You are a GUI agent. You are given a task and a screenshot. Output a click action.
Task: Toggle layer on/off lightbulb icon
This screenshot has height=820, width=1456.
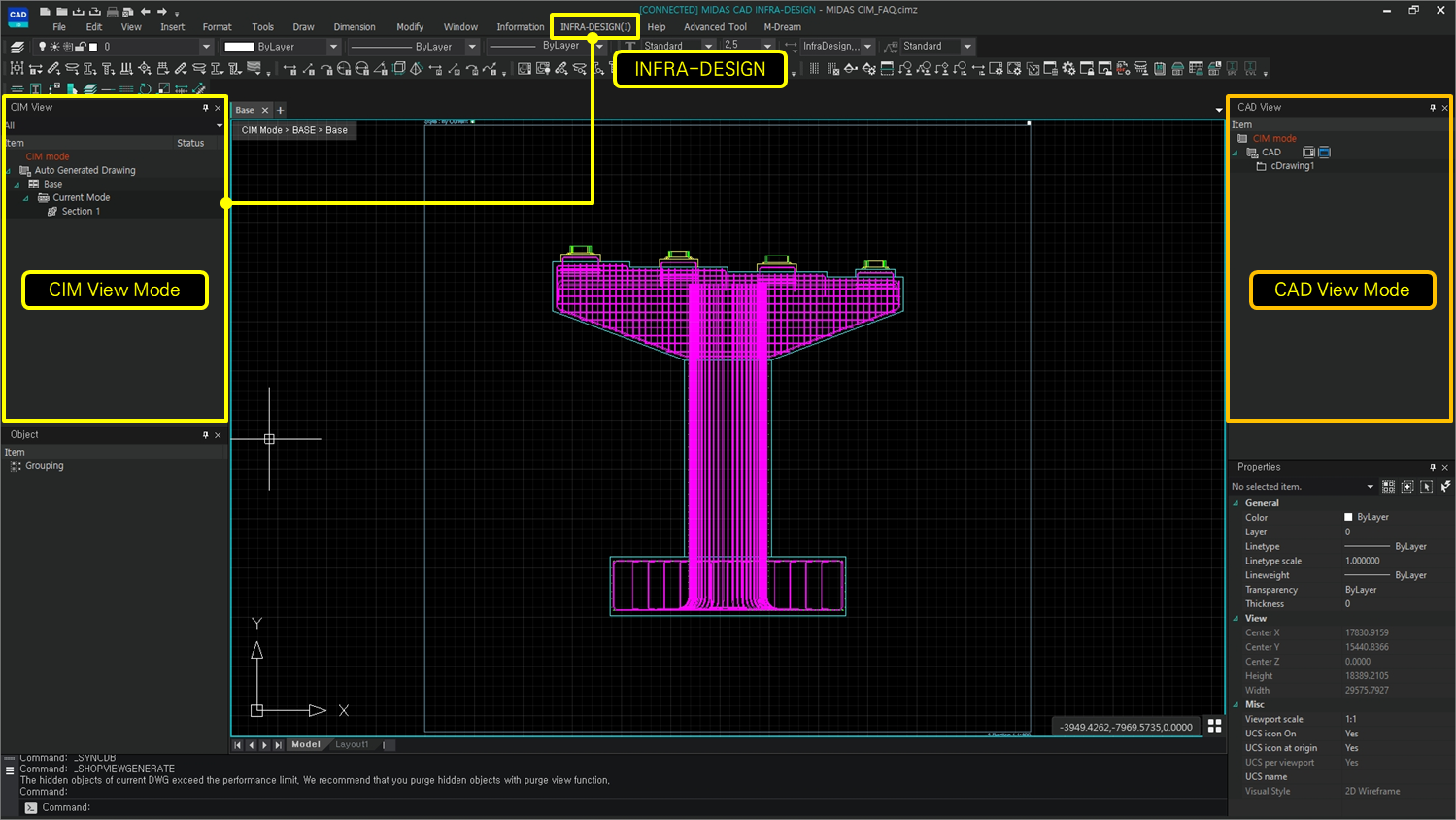pyautogui.click(x=42, y=47)
